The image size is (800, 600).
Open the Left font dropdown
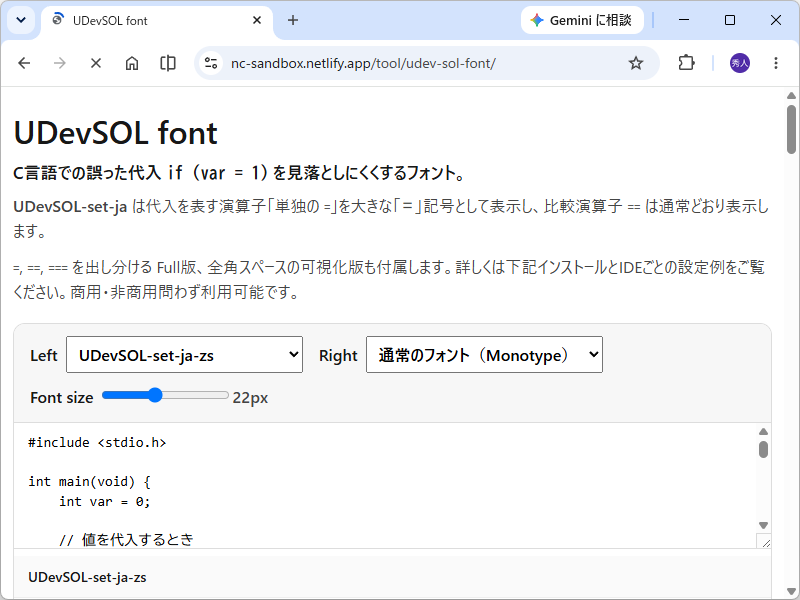click(x=185, y=355)
